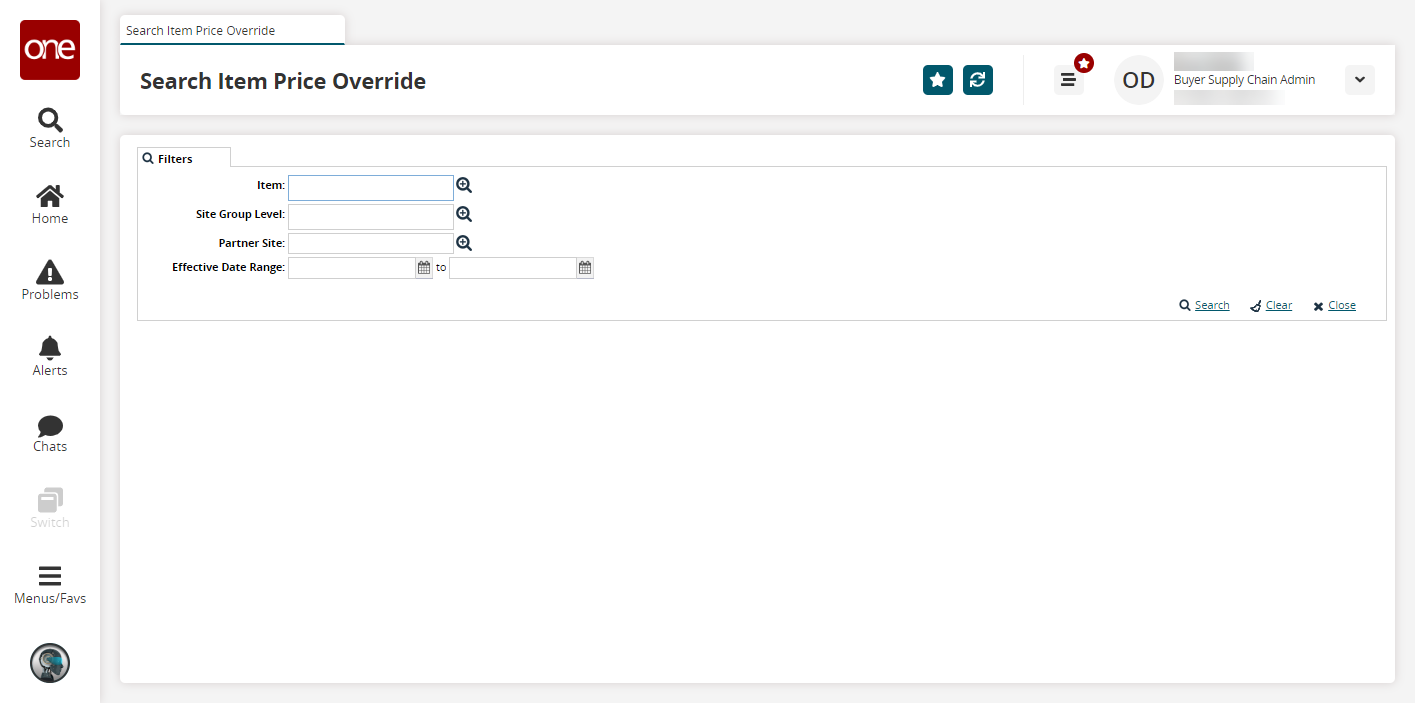The width and height of the screenshot is (1415, 703).
Task: Focus the Item text input field
Action: coord(370,188)
